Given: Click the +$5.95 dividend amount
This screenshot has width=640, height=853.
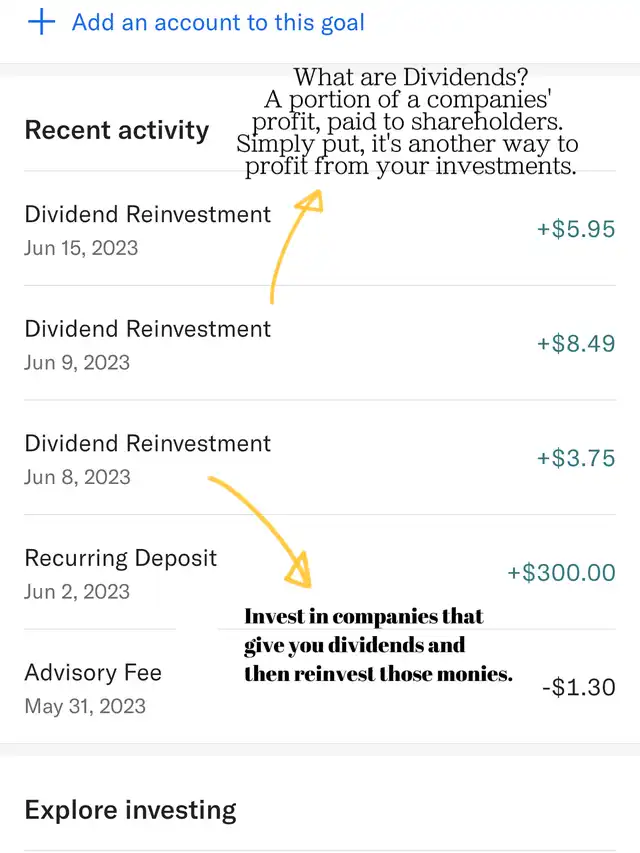Looking at the screenshot, I should click(575, 229).
